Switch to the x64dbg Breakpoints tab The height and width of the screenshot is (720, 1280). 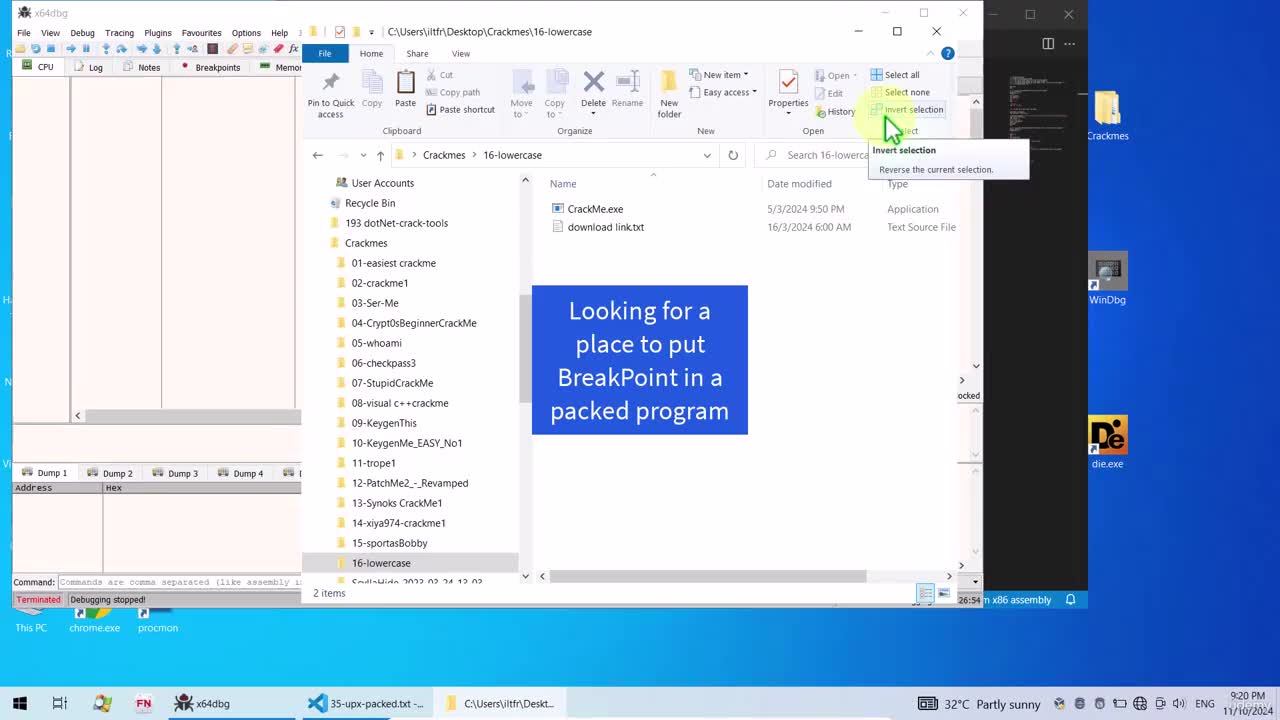coord(211,67)
